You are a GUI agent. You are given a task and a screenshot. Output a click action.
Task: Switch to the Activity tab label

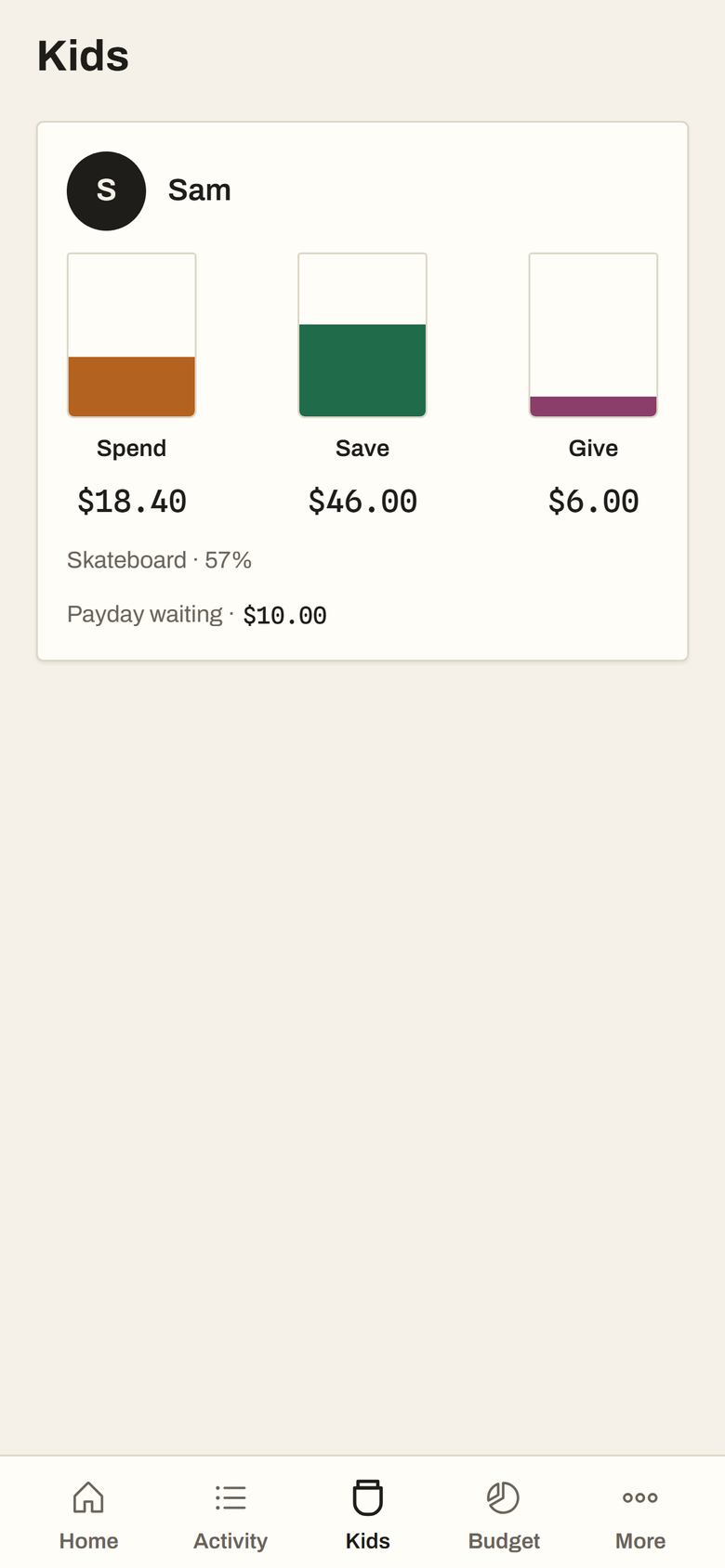coord(231,1541)
